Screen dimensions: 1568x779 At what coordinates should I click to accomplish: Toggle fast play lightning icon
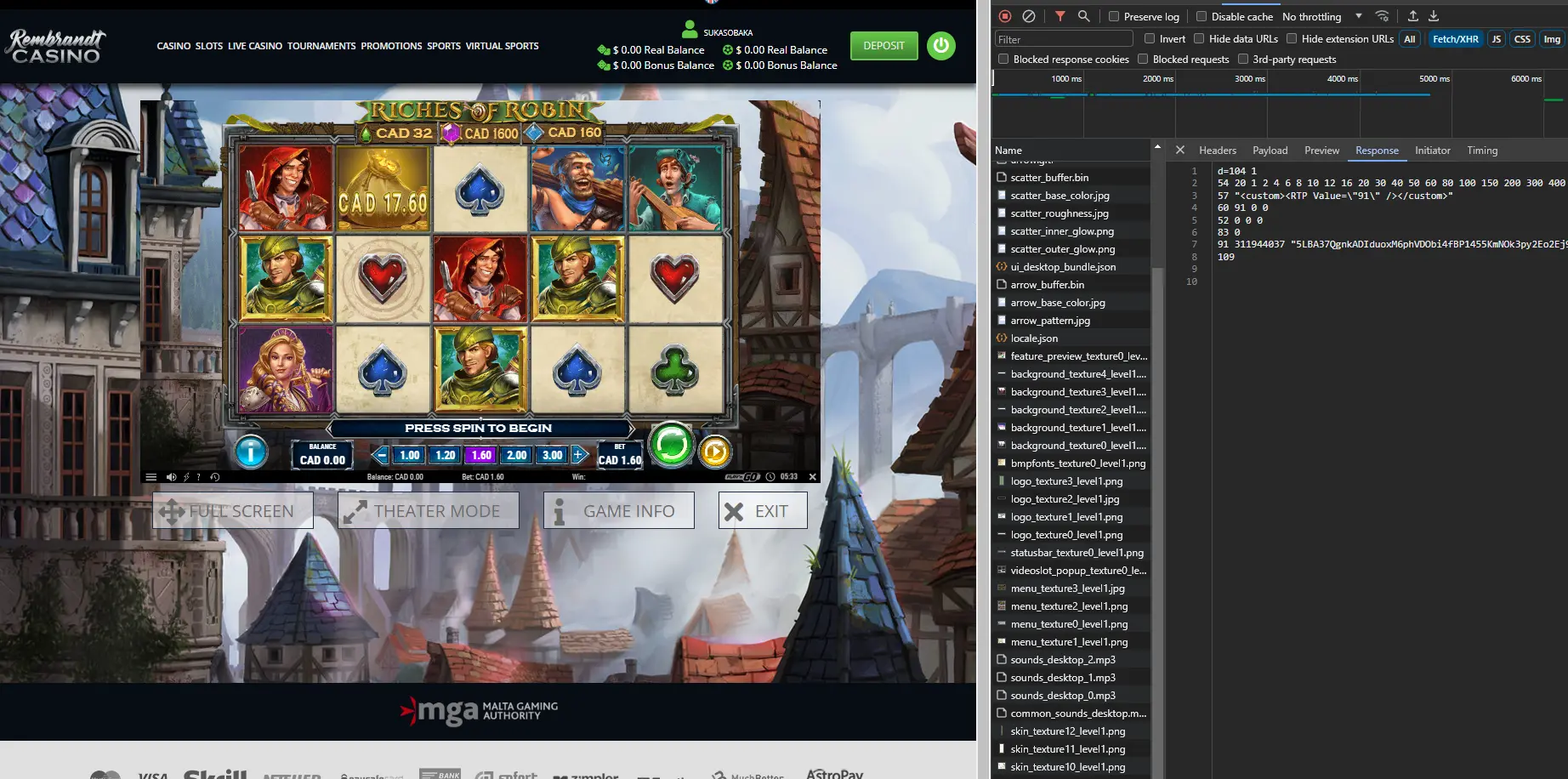[186, 477]
